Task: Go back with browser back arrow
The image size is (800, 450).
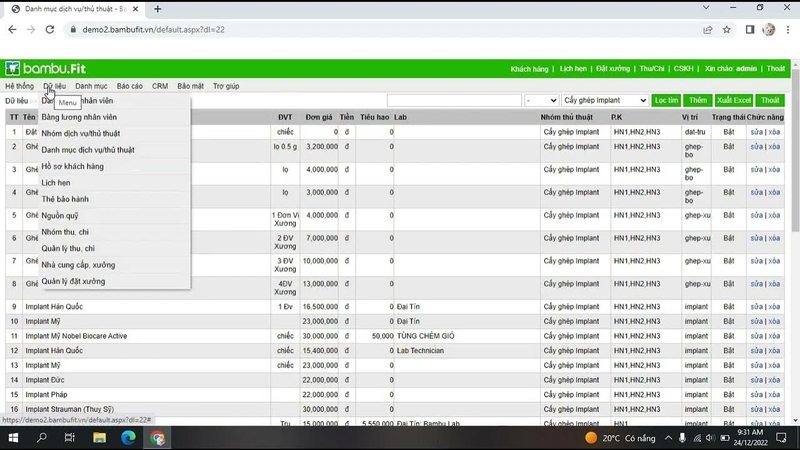Action: pos(12,30)
